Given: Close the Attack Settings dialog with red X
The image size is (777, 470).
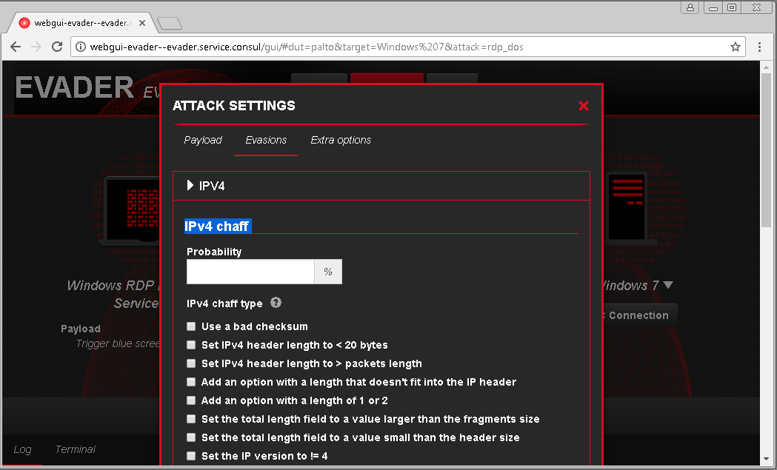Looking at the screenshot, I should pyautogui.click(x=583, y=106).
